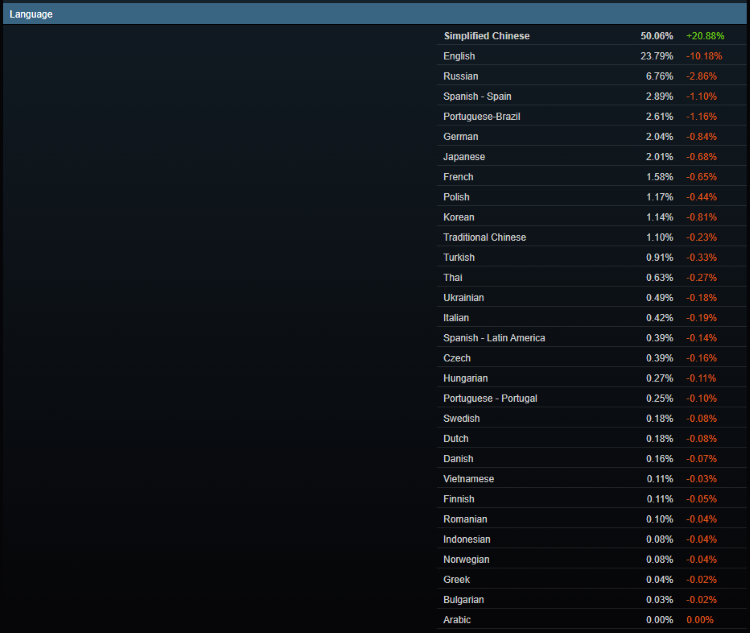
Task: Click the -0.27% Thai change value
Action: coord(702,277)
